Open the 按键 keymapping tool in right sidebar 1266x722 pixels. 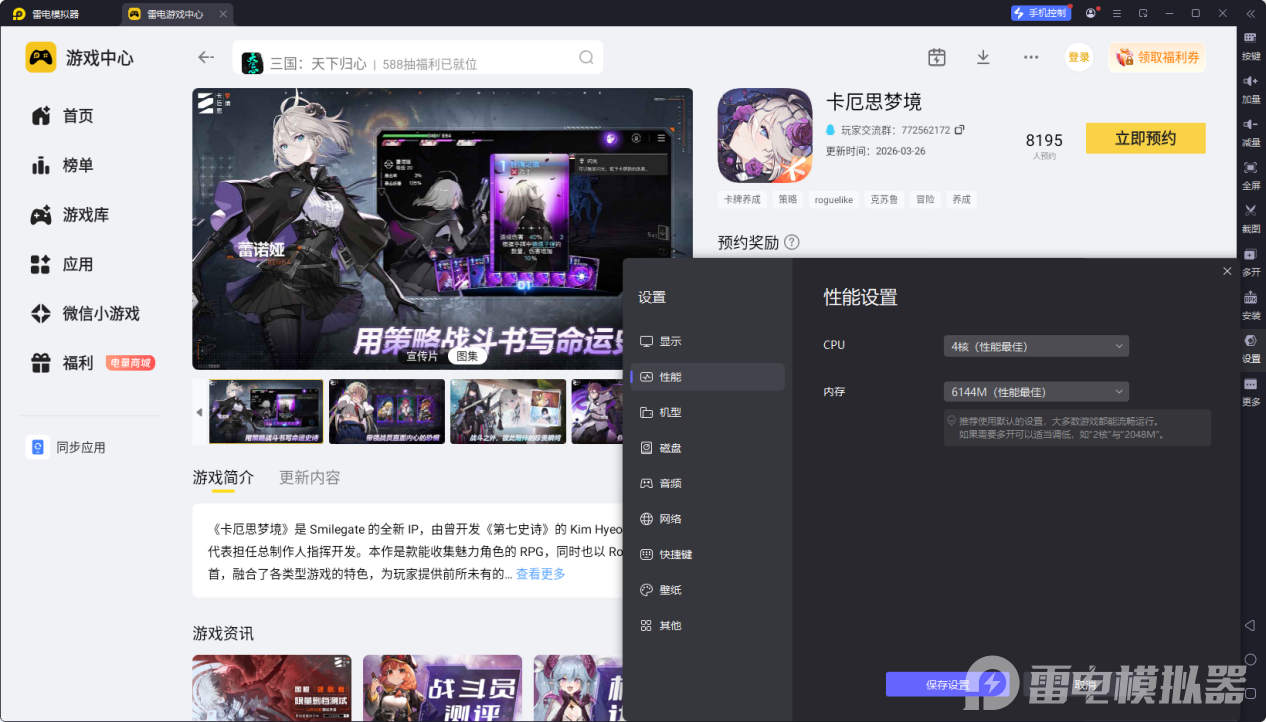click(x=1251, y=43)
